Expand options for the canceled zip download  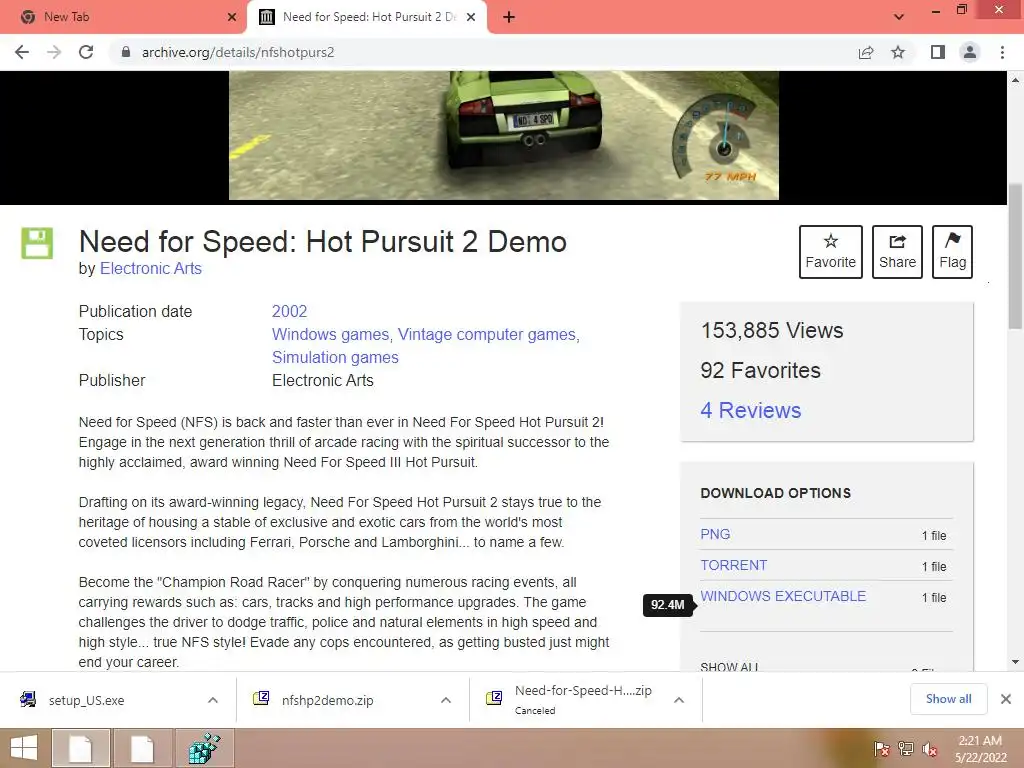[x=679, y=700]
